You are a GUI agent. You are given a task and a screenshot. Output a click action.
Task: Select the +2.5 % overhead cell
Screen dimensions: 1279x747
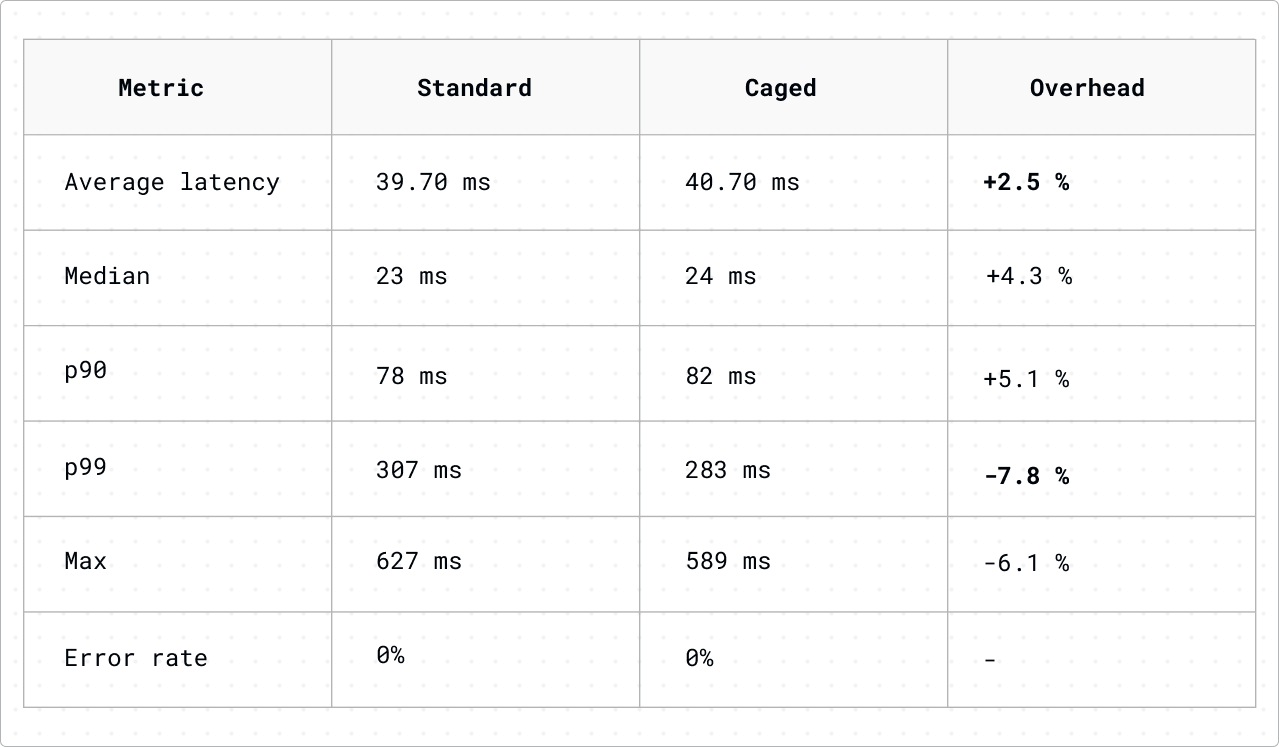tap(1026, 182)
